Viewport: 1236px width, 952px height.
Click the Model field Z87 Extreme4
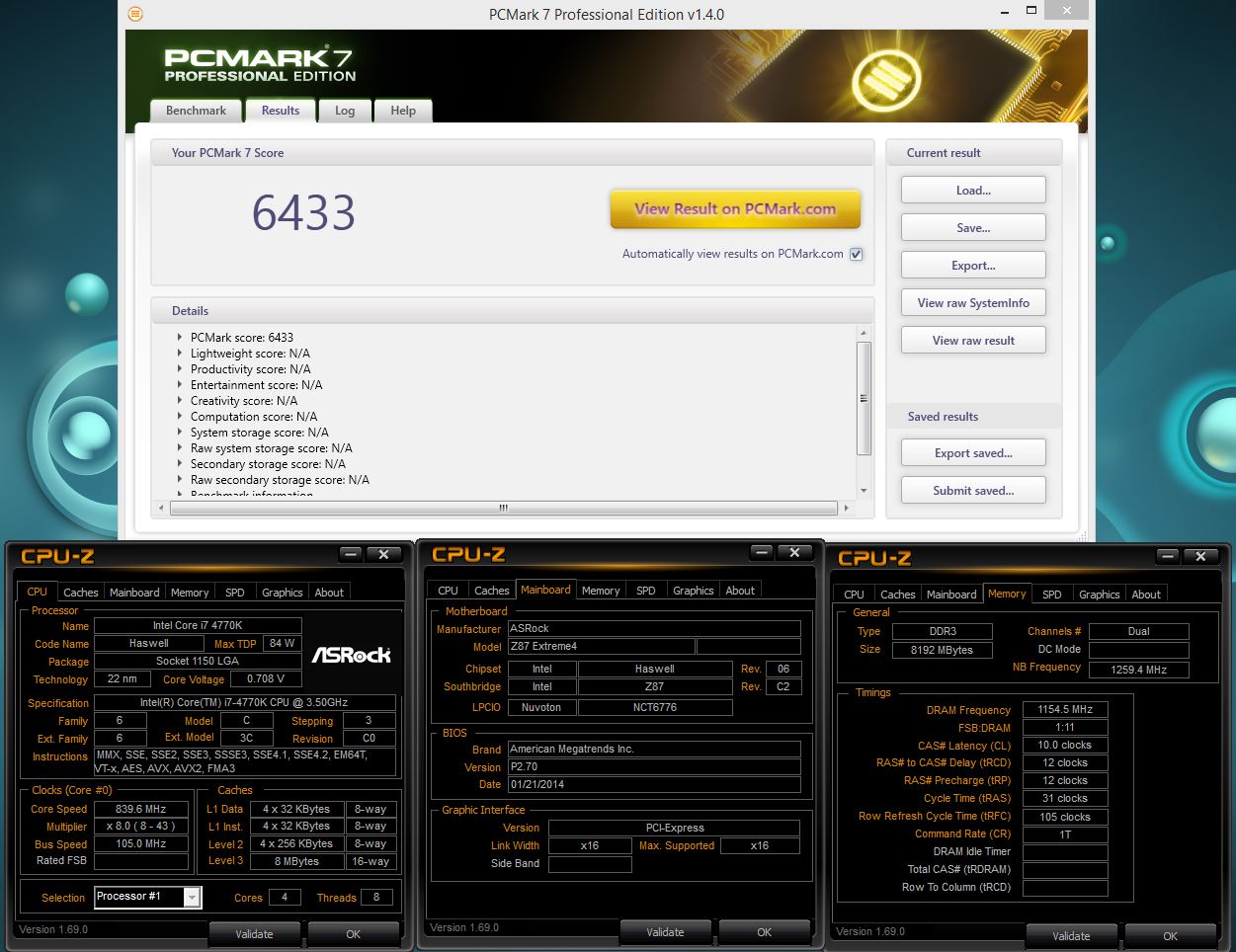click(x=601, y=647)
